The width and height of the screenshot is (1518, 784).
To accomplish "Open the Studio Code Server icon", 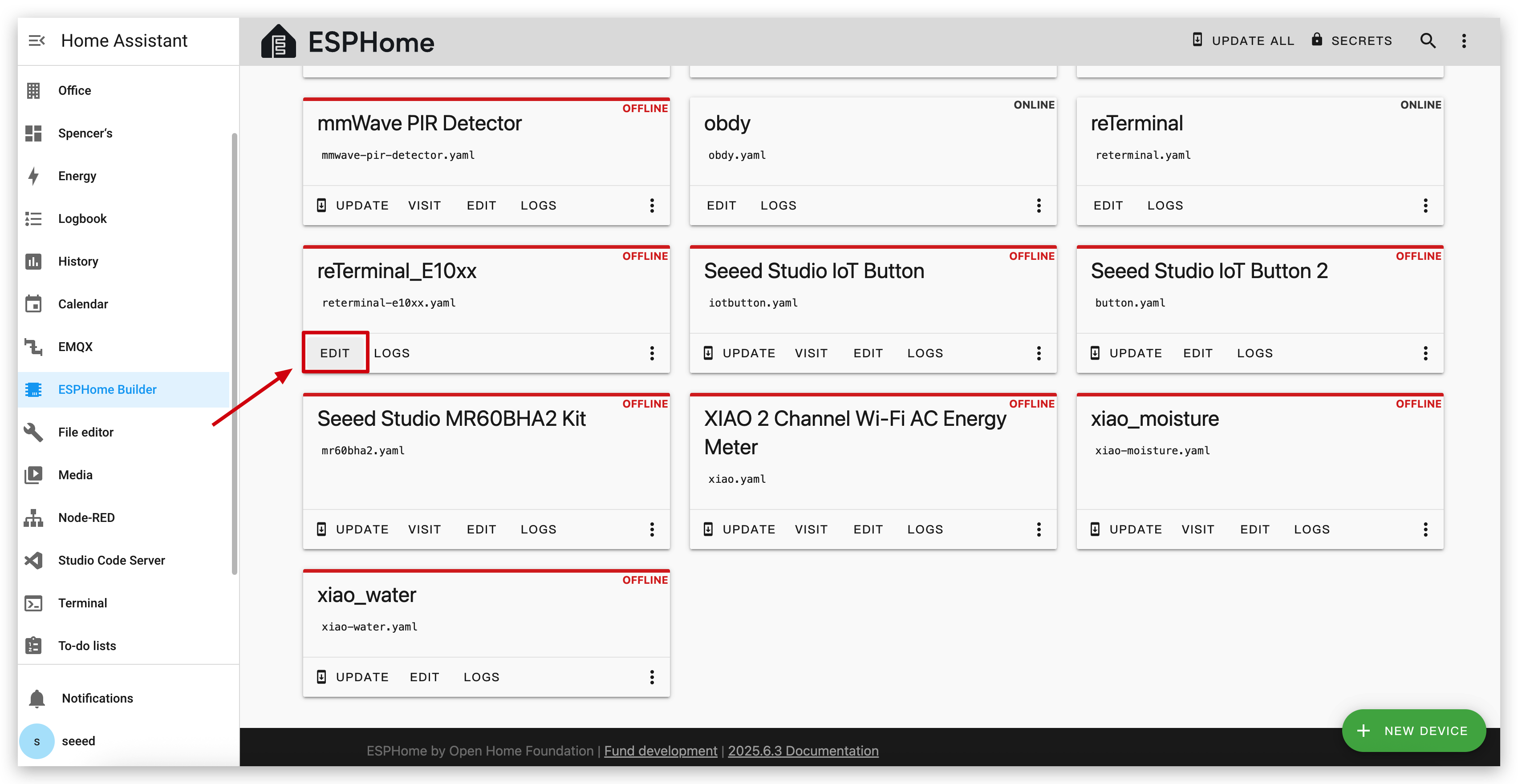I will pyautogui.click(x=33, y=560).
